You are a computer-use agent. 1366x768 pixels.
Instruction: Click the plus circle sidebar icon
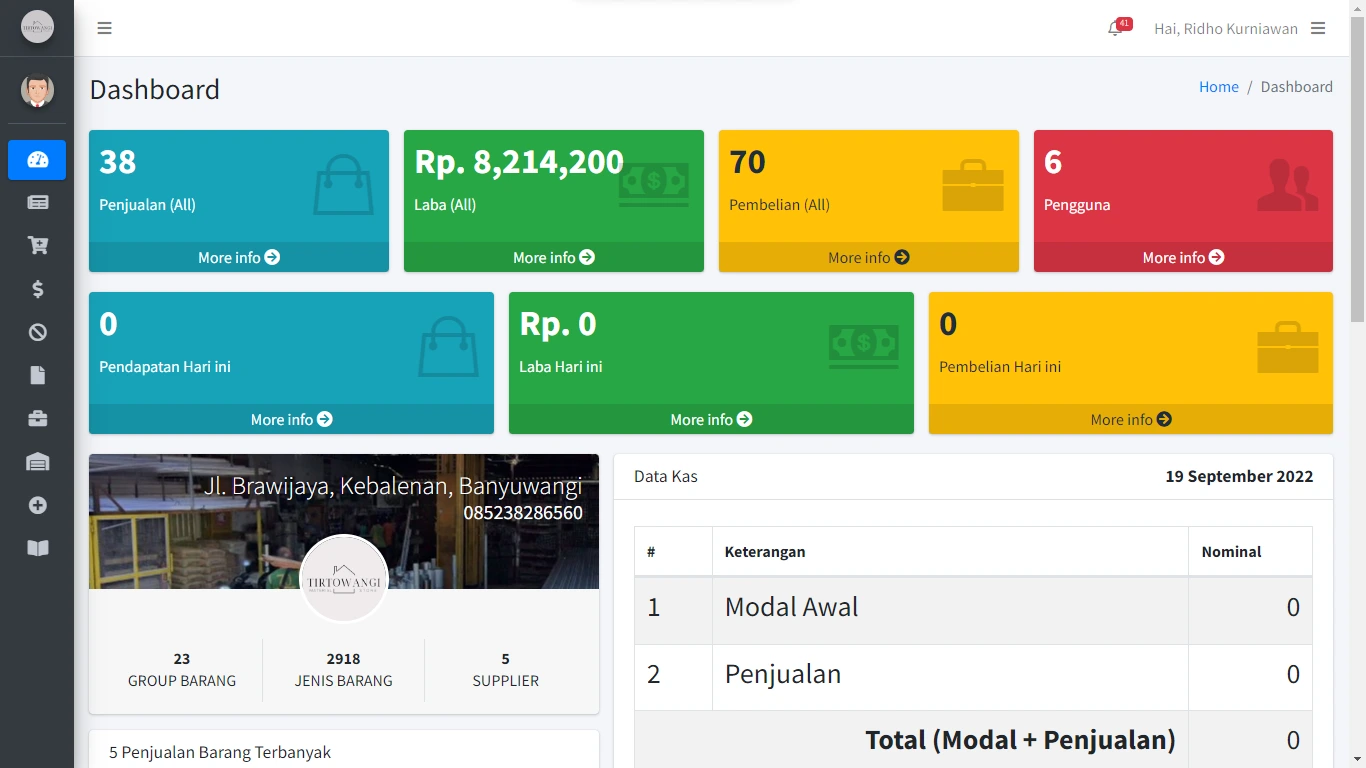point(37,505)
